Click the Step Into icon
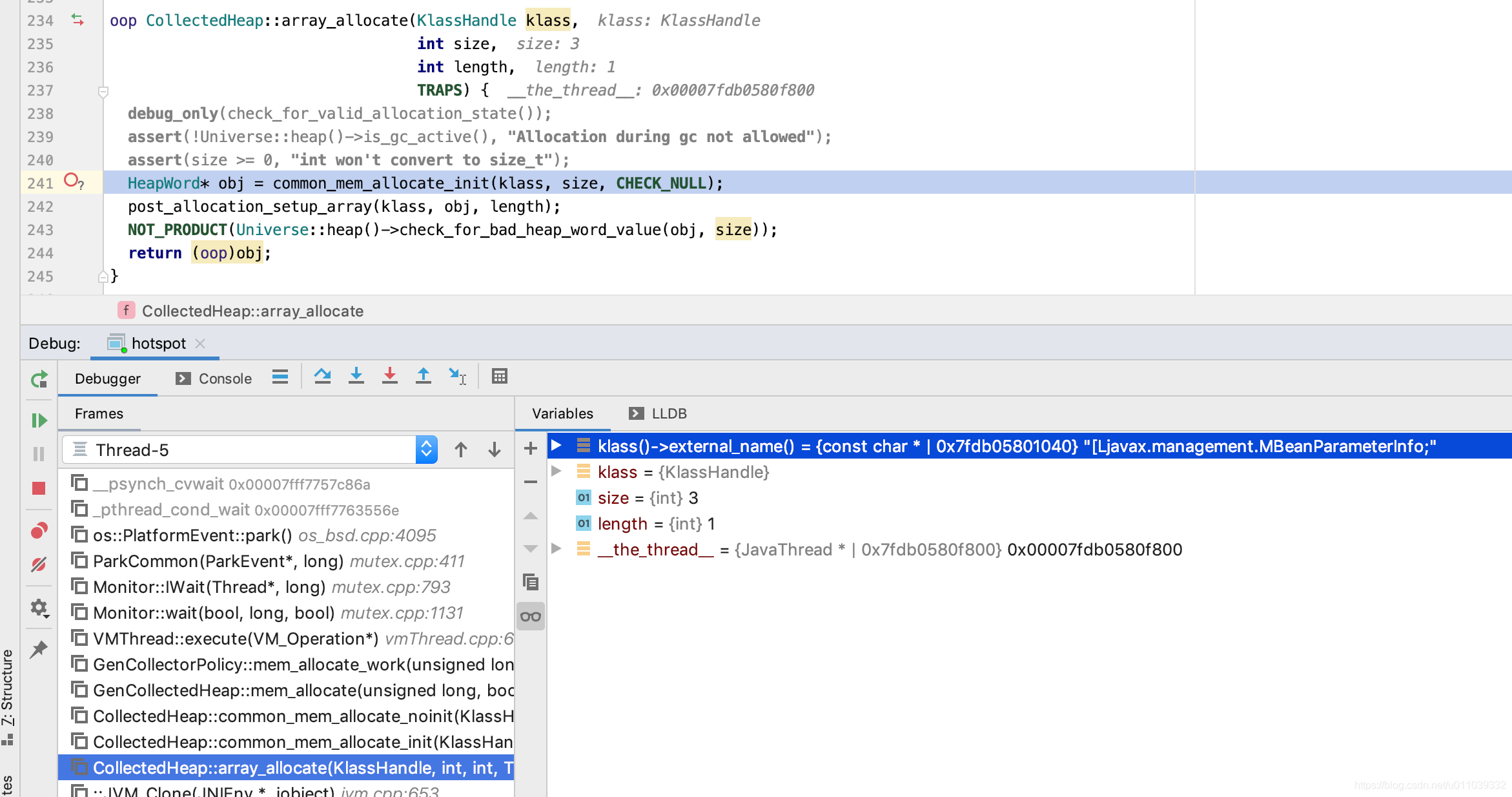 coord(356,377)
